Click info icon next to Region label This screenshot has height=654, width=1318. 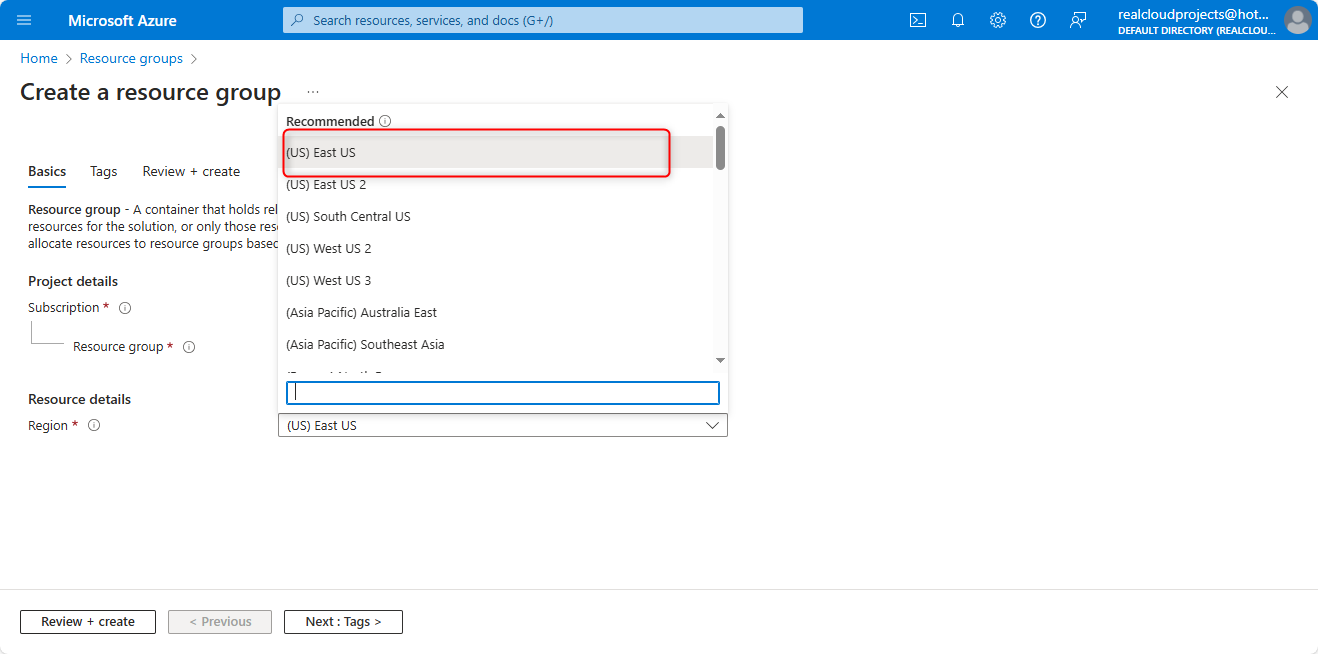click(x=94, y=426)
